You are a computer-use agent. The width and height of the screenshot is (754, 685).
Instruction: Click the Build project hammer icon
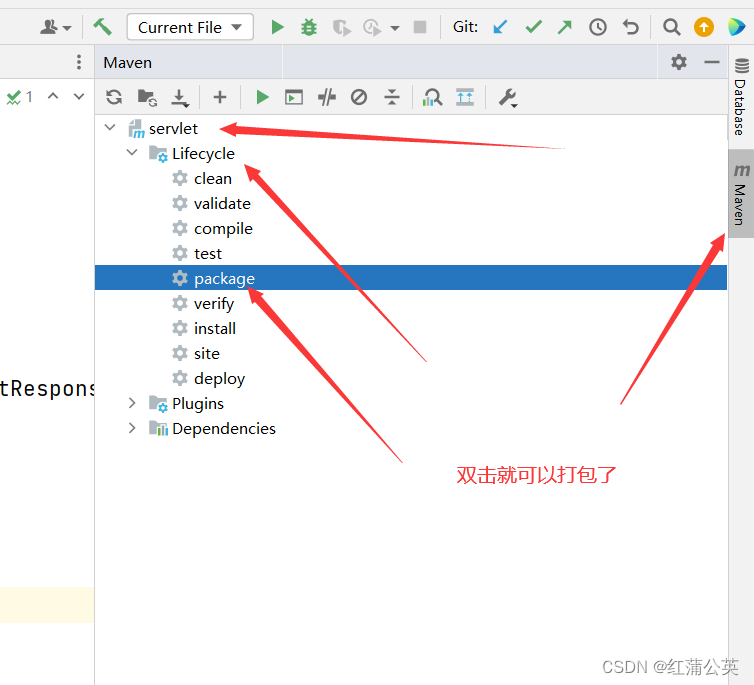(102, 27)
